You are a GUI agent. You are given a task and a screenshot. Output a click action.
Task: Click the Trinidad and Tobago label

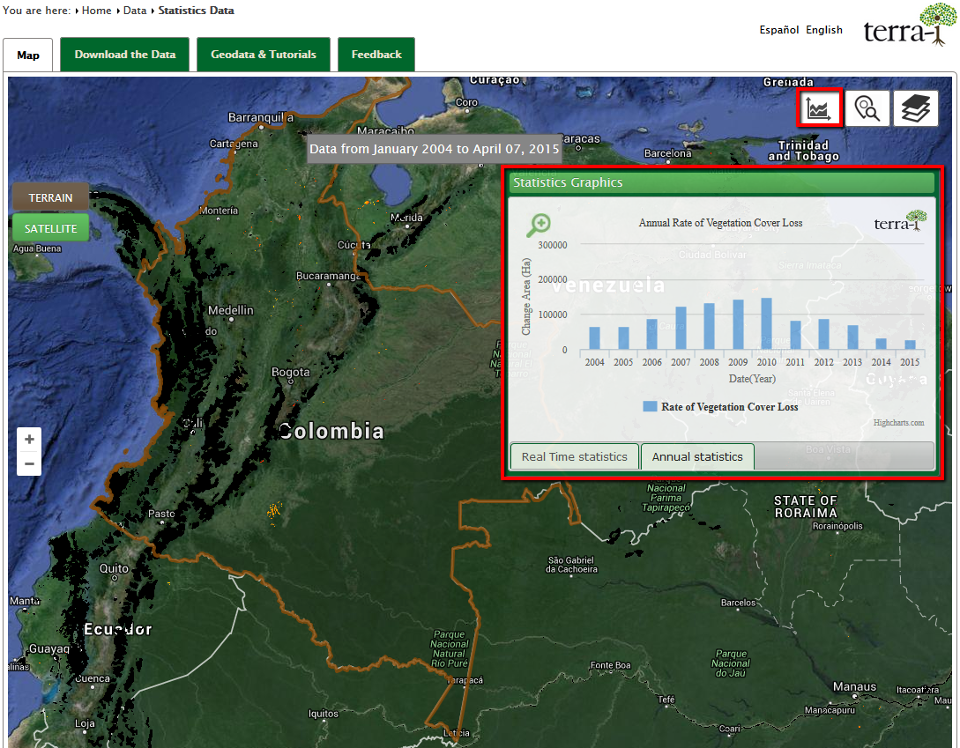pyautogui.click(x=803, y=151)
